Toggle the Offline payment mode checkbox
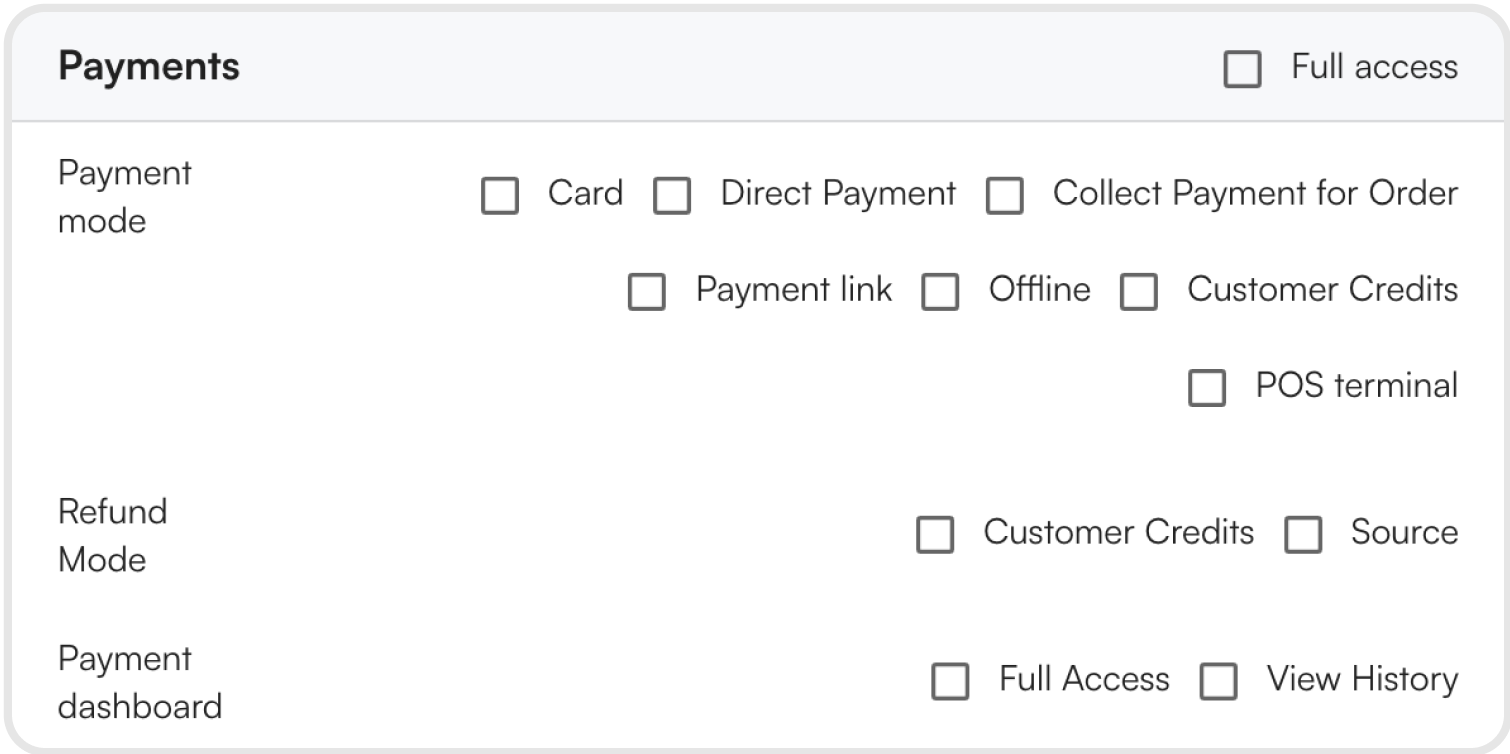 point(940,292)
